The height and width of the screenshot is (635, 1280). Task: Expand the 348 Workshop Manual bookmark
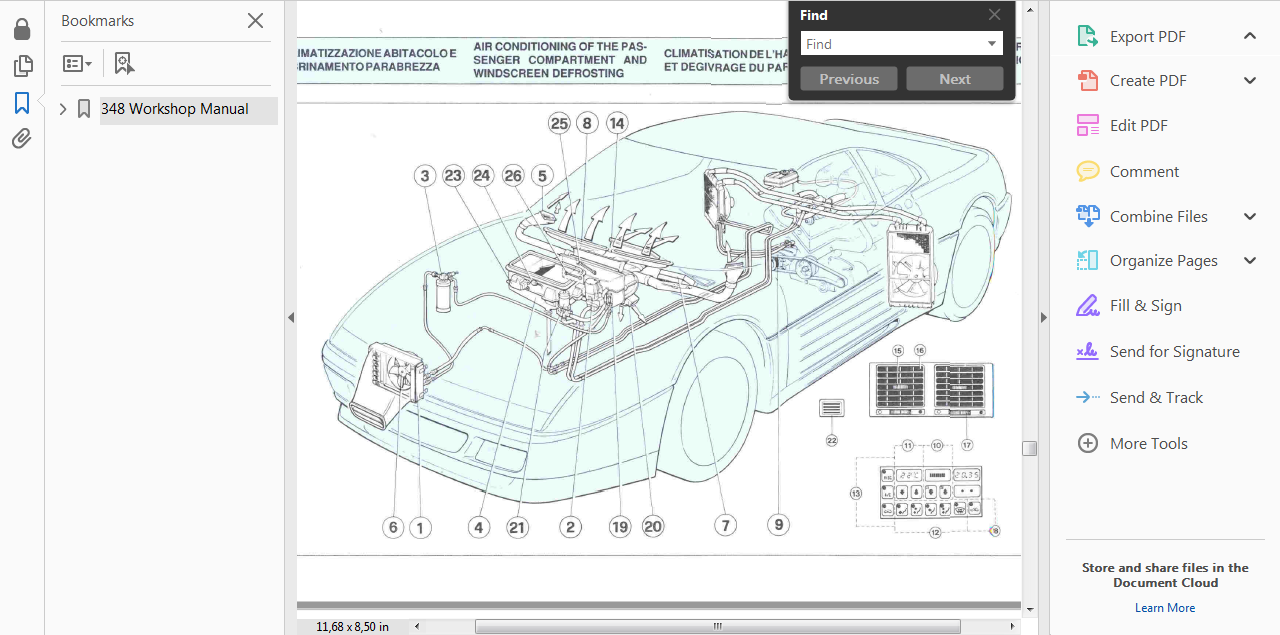(x=63, y=109)
